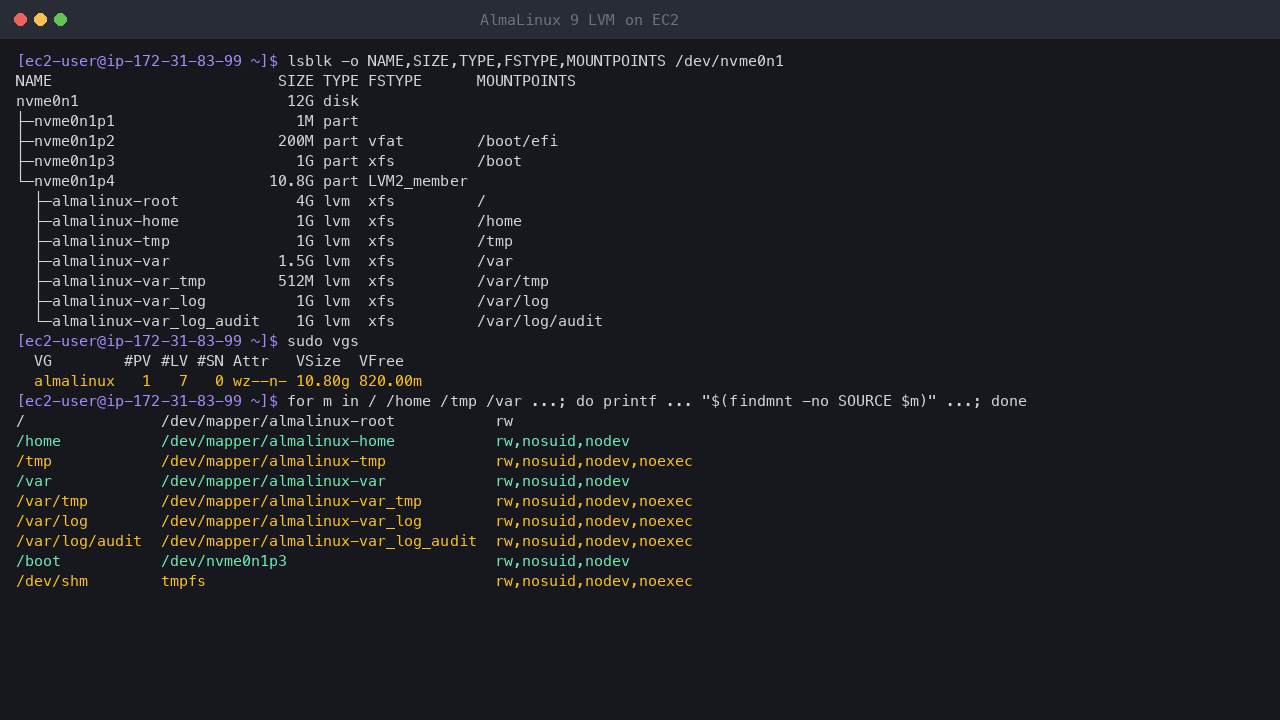Click the 'tmpfs' source entry
1280x720 pixels.
click(183, 581)
